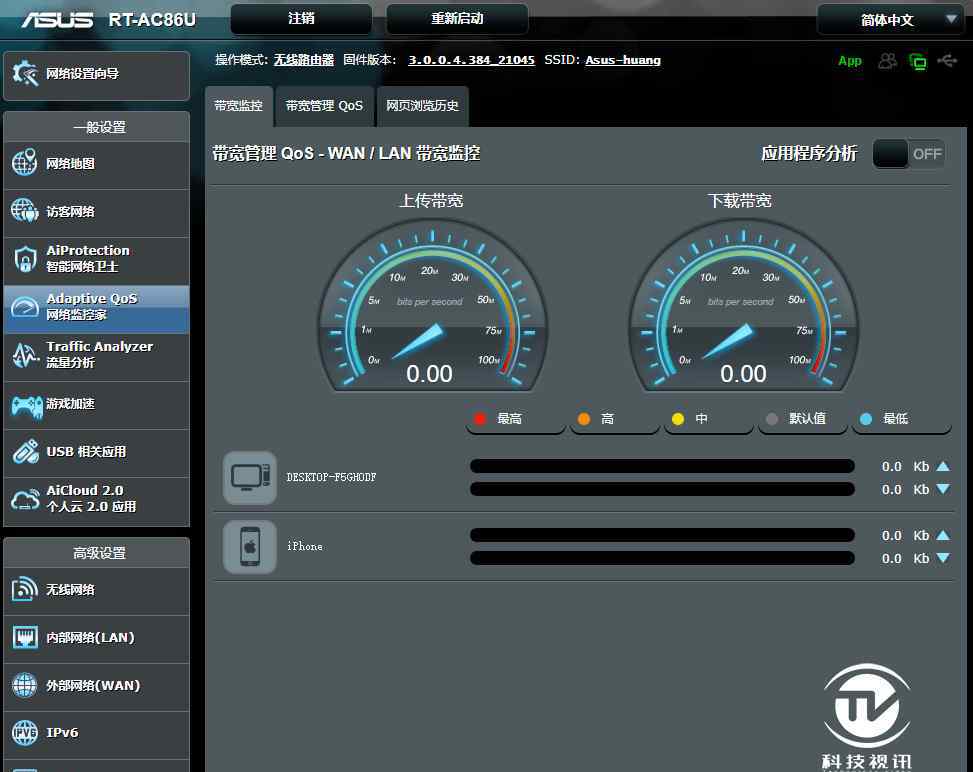Open AiProtection 智能网络卫士 menu item
973x772 pixels.
click(x=96, y=259)
